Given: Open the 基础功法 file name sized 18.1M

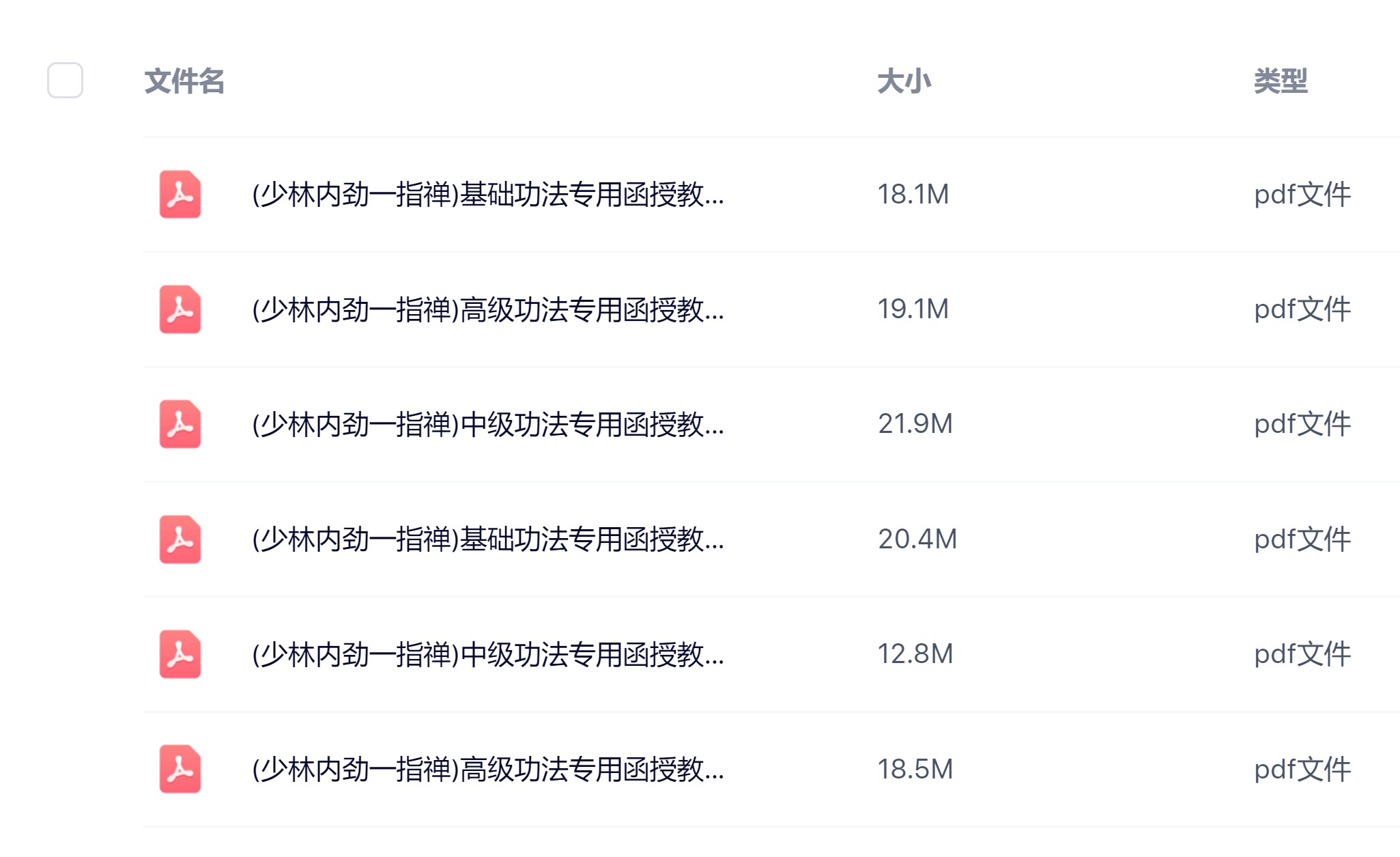Looking at the screenshot, I should click(487, 195).
